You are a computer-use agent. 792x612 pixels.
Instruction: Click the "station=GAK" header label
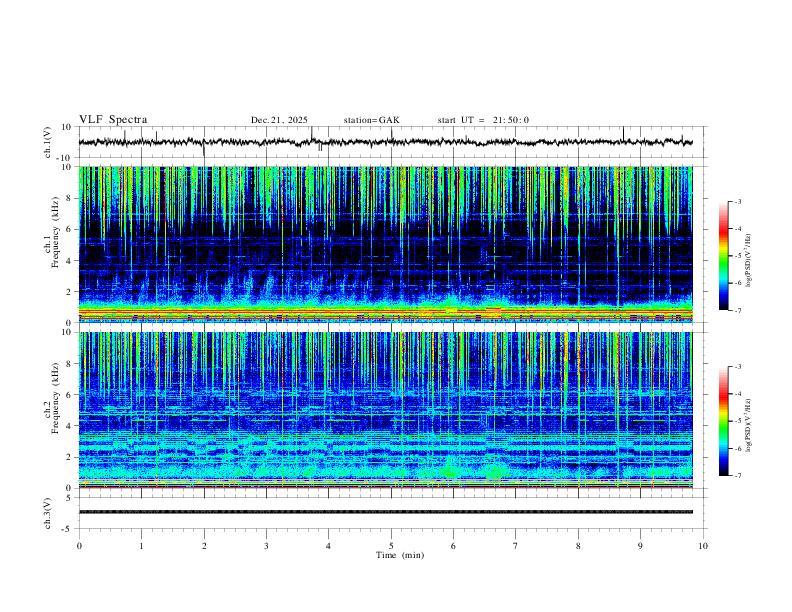point(371,120)
